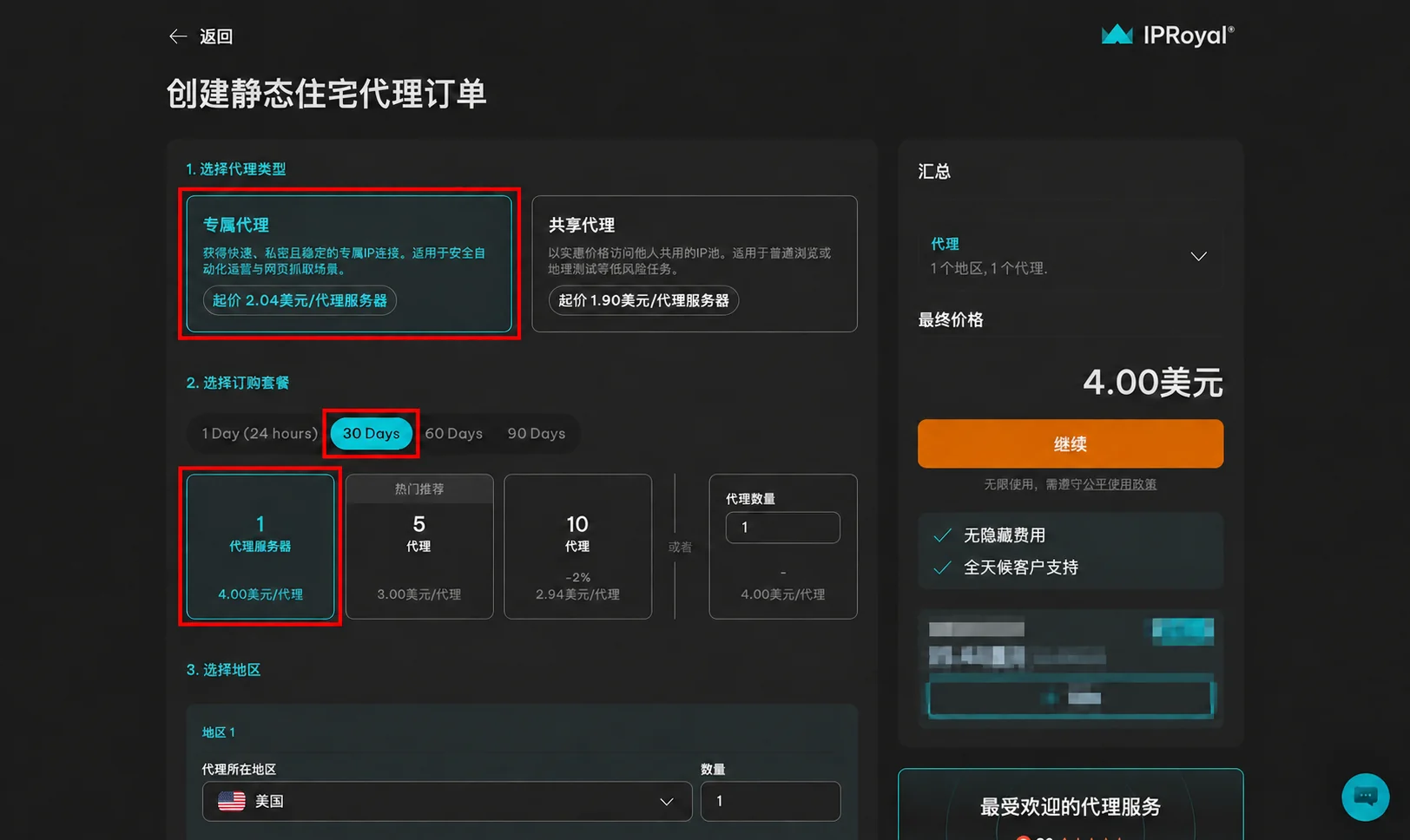Viewport: 1410px width, 840px height.
Task: Switch to 90 Days plan
Action: tap(536, 433)
